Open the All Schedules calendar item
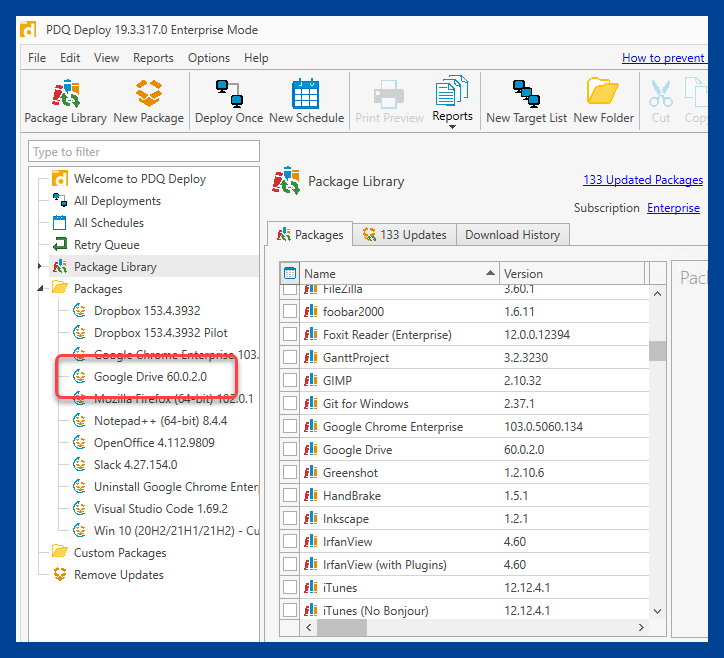724x658 pixels. coord(109,223)
